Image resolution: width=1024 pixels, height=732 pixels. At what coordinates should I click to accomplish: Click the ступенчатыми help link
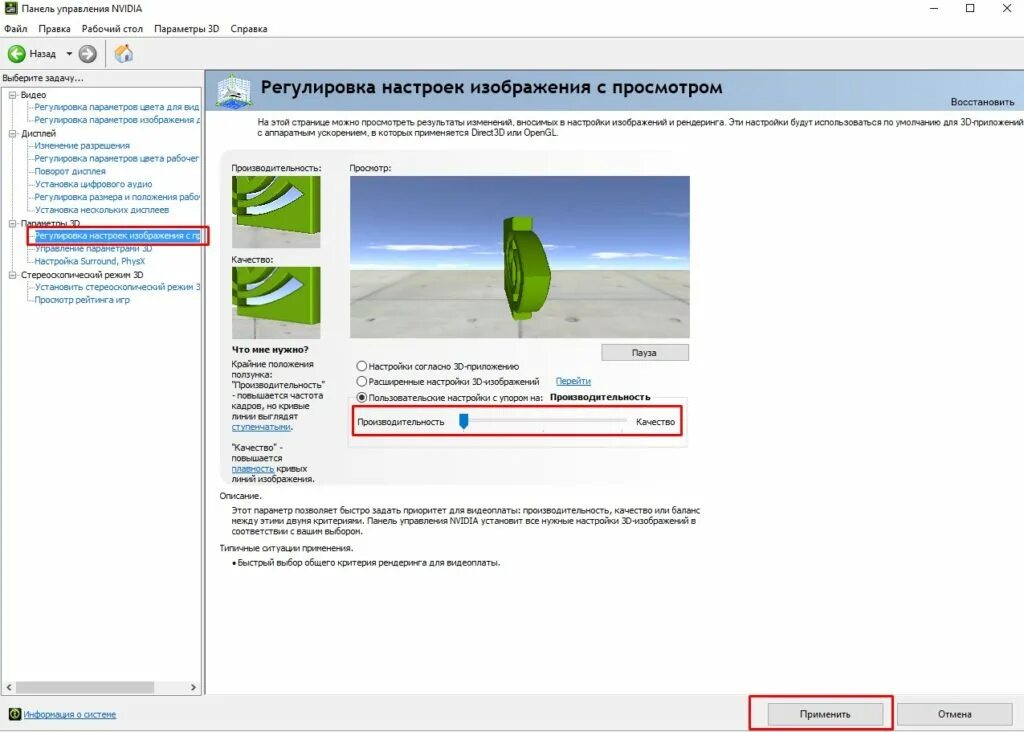click(x=261, y=427)
